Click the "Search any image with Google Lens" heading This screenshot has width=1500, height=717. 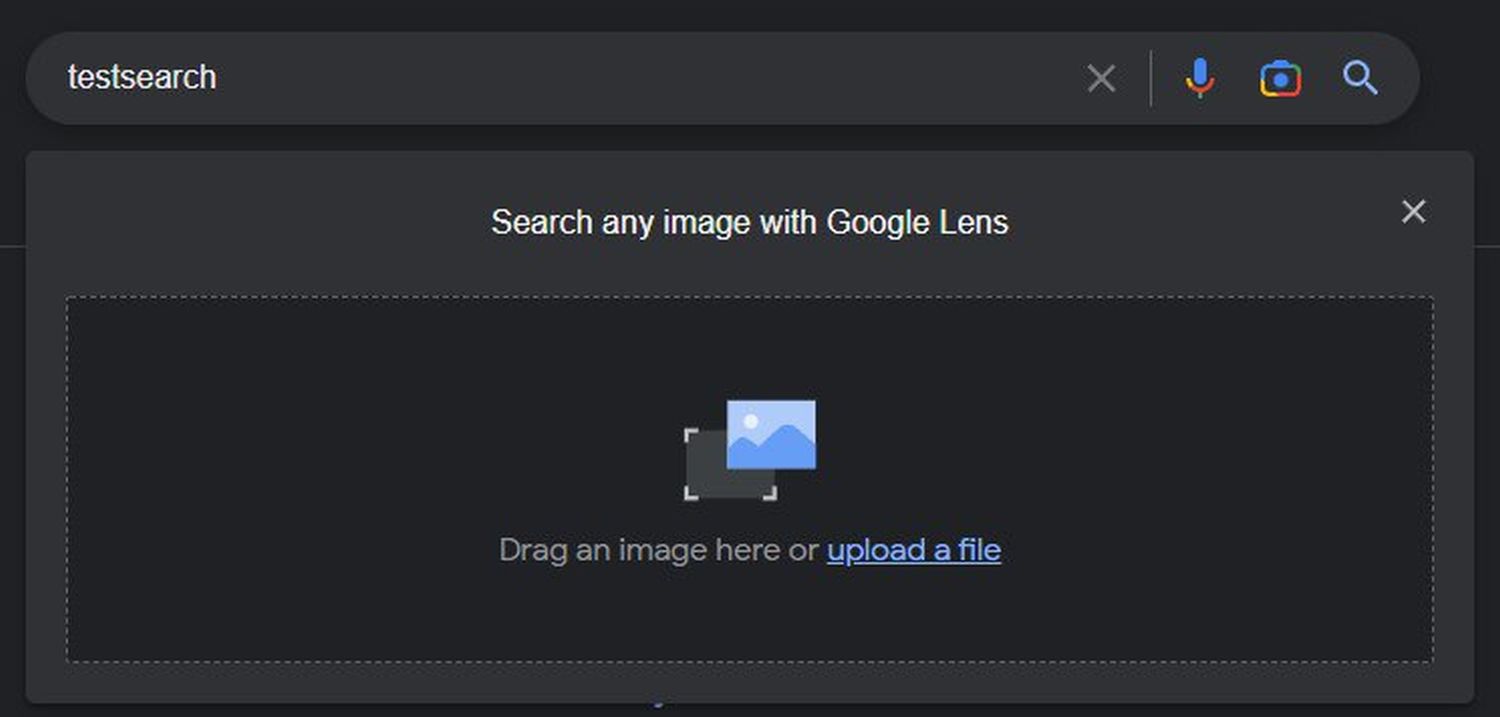(x=749, y=222)
